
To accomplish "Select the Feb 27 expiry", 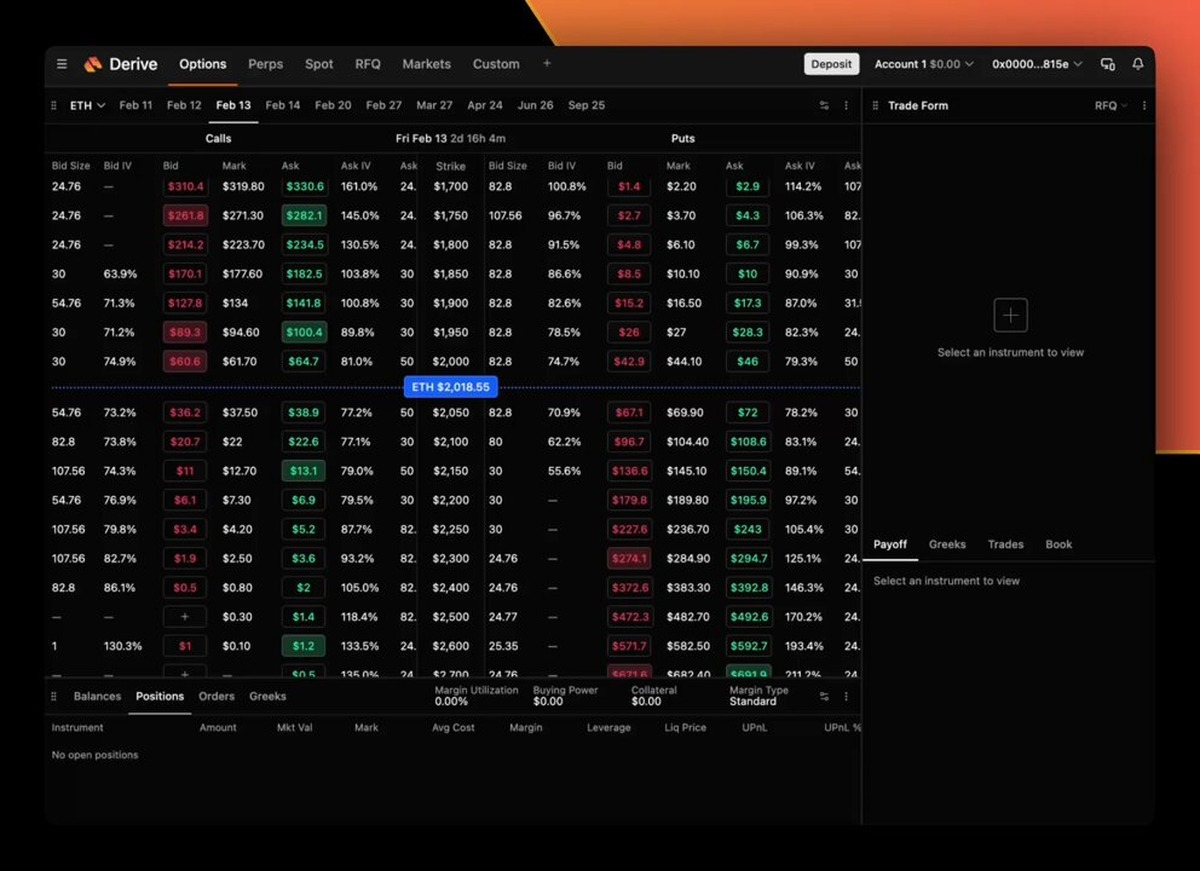I will (x=384, y=105).
